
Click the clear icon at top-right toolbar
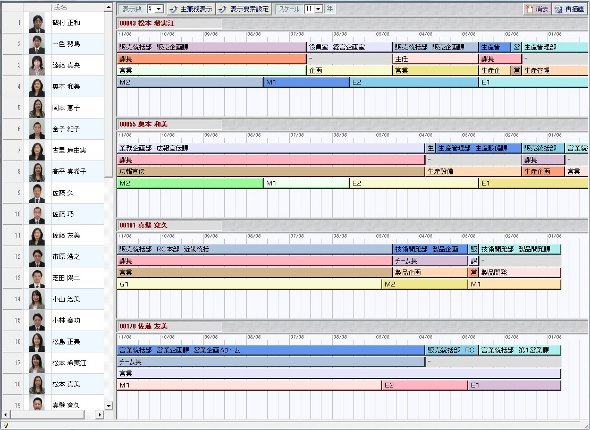pyautogui.click(x=529, y=9)
